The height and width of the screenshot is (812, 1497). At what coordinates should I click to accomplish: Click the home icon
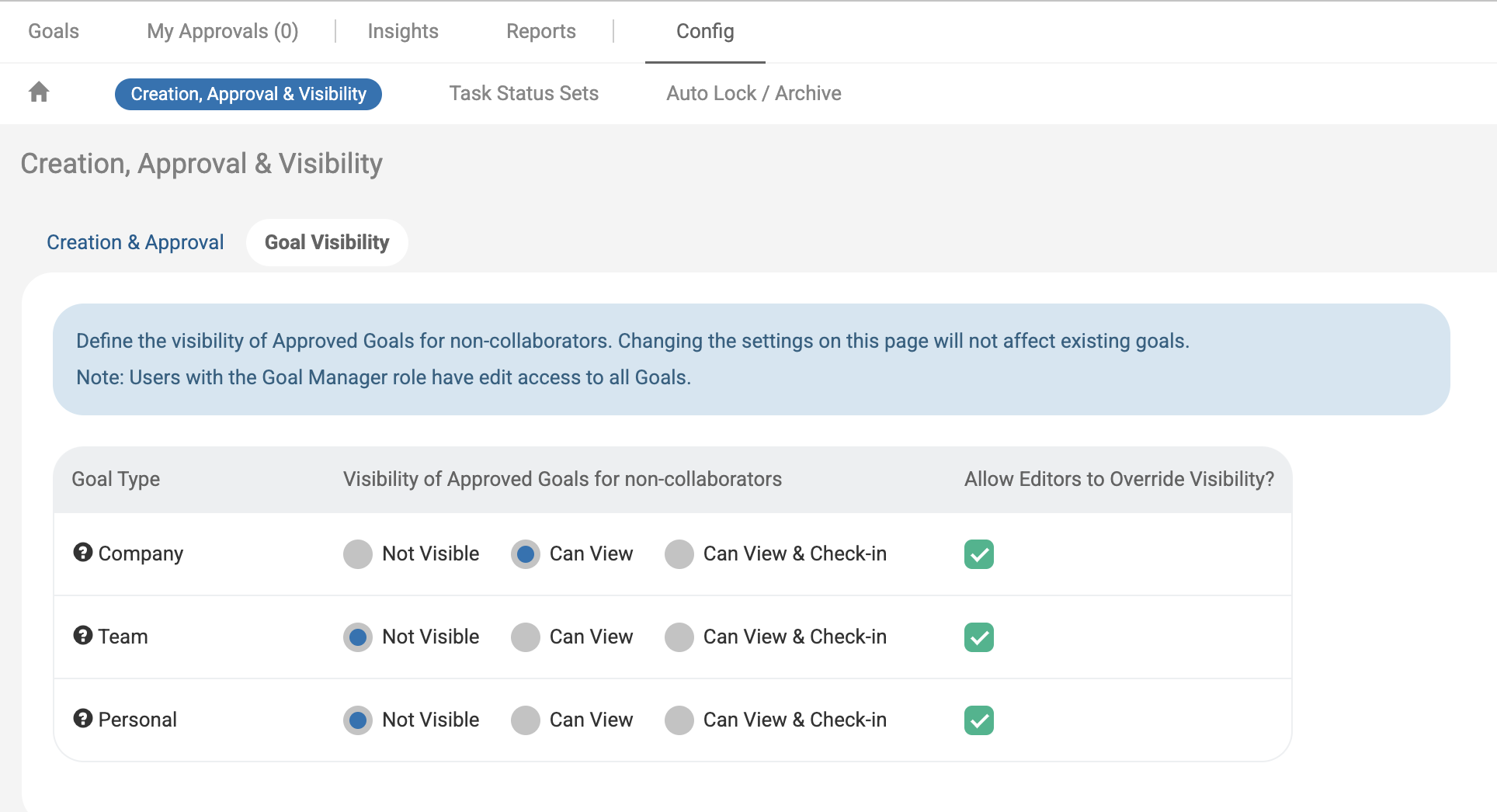(39, 92)
